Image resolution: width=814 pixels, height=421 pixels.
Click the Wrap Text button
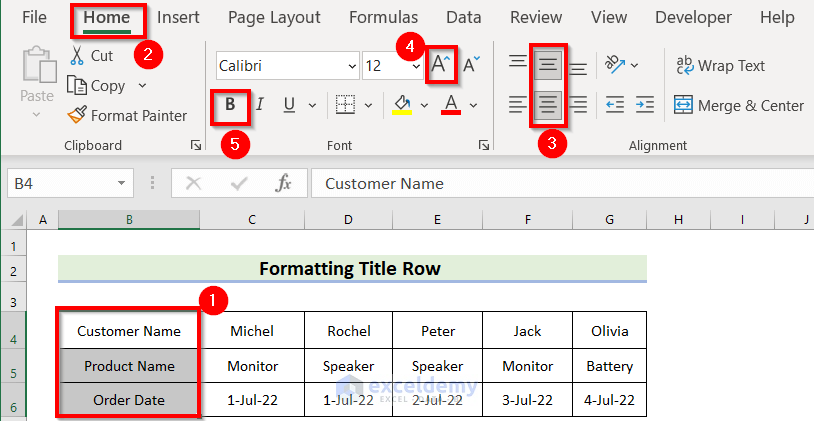point(720,66)
